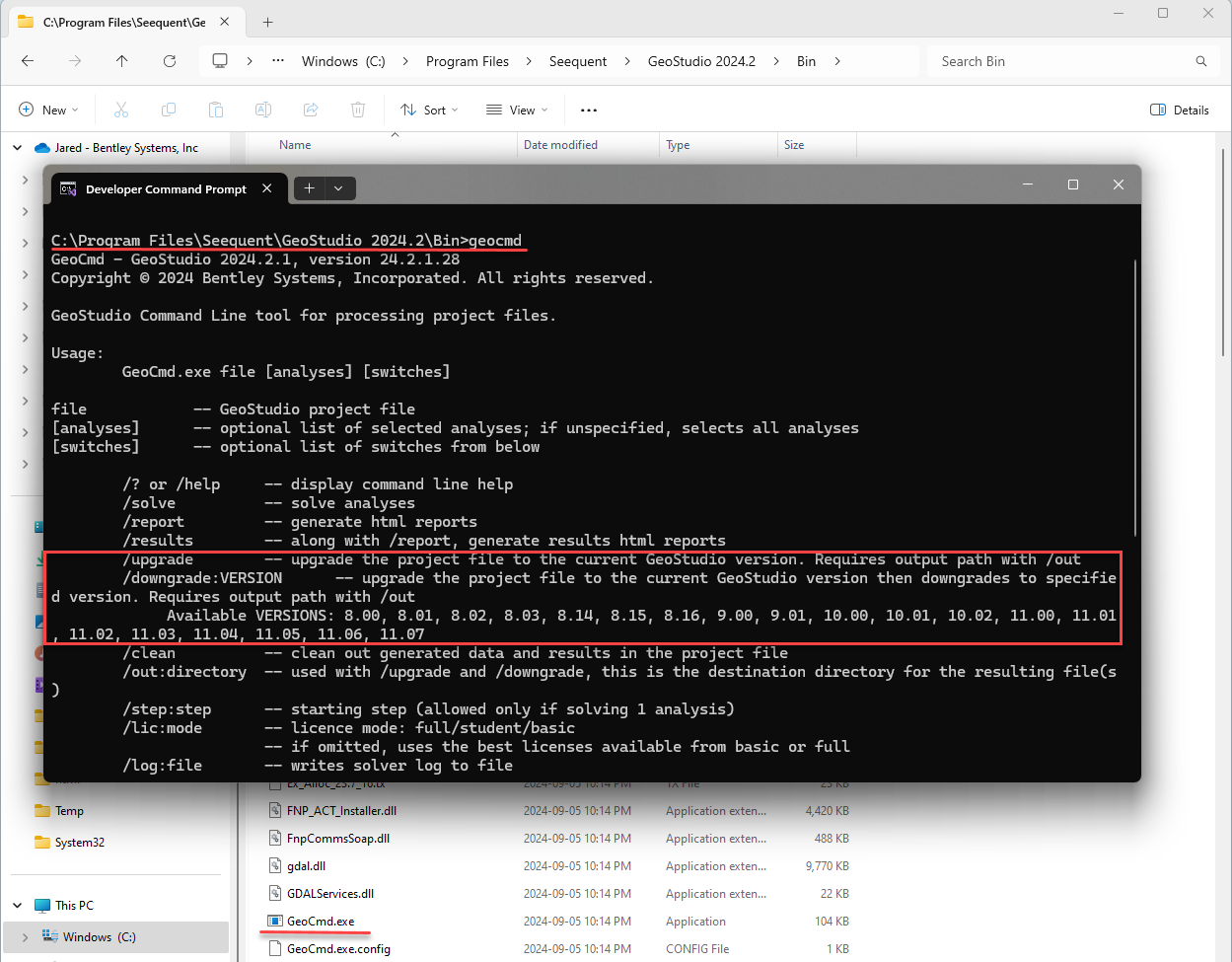The width and height of the screenshot is (1232, 962).
Task: Sort files by Date modified column
Action: click(560, 145)
